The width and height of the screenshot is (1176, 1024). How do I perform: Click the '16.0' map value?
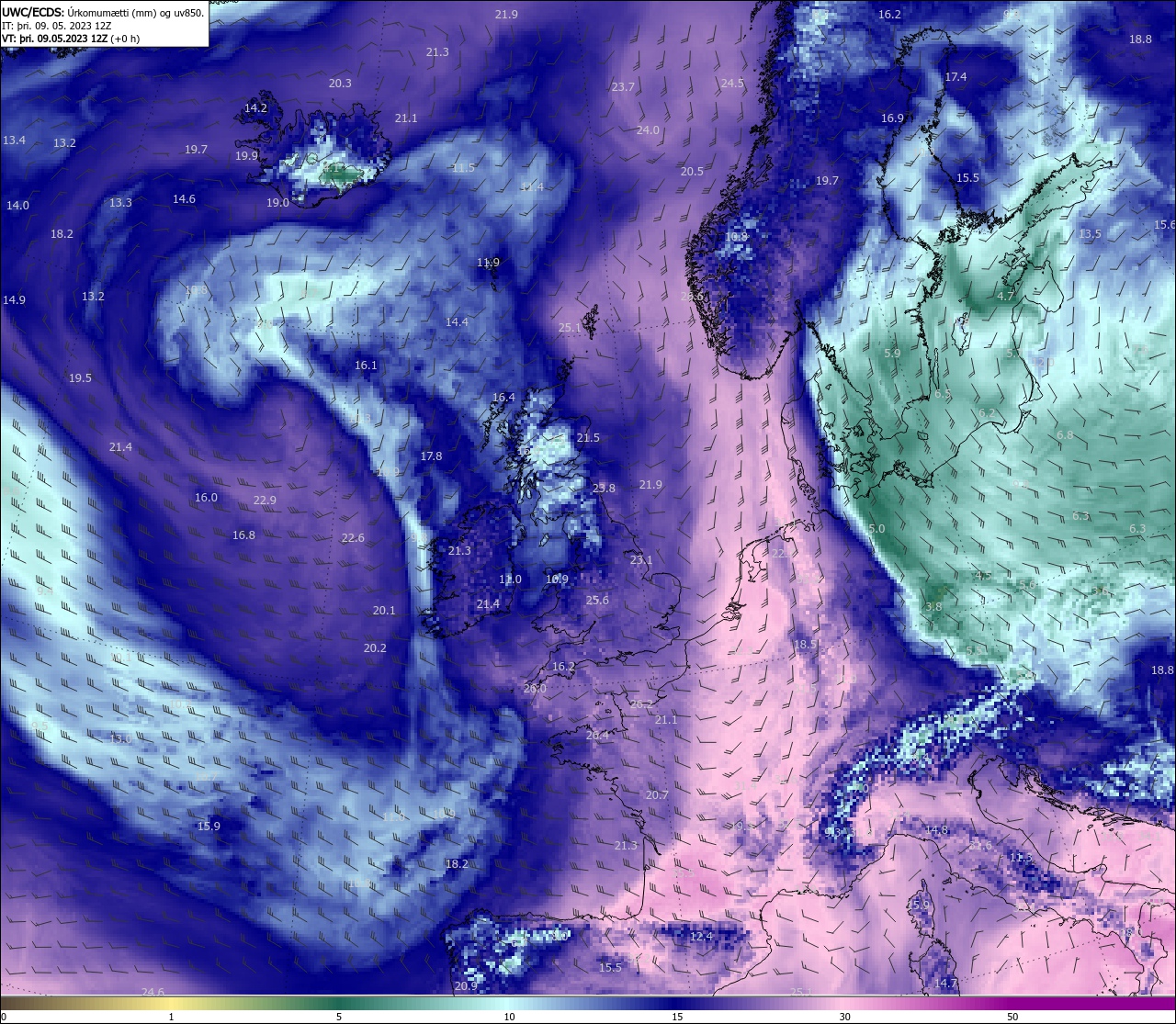(206, 498)
